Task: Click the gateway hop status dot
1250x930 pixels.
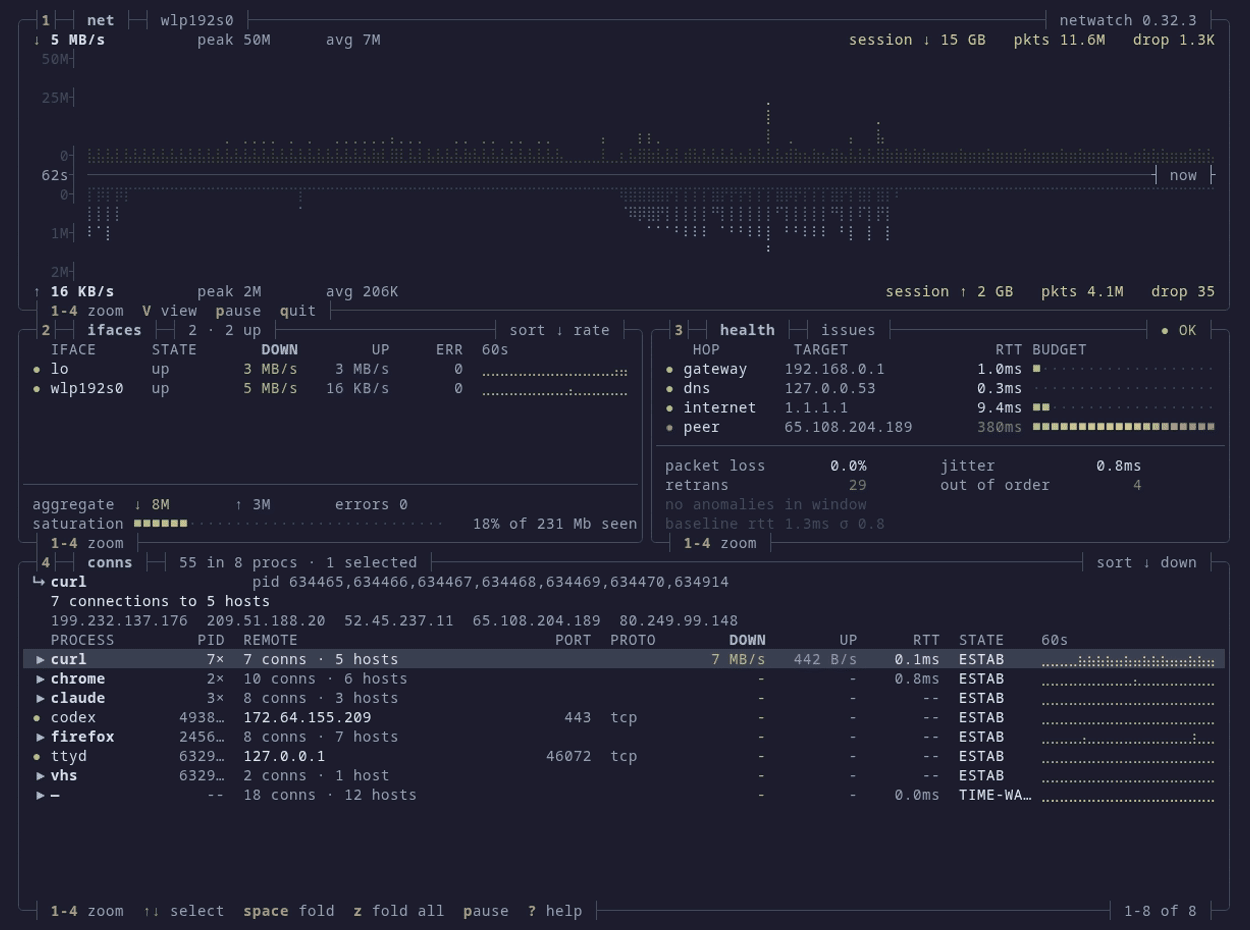Action: point(670,369)
